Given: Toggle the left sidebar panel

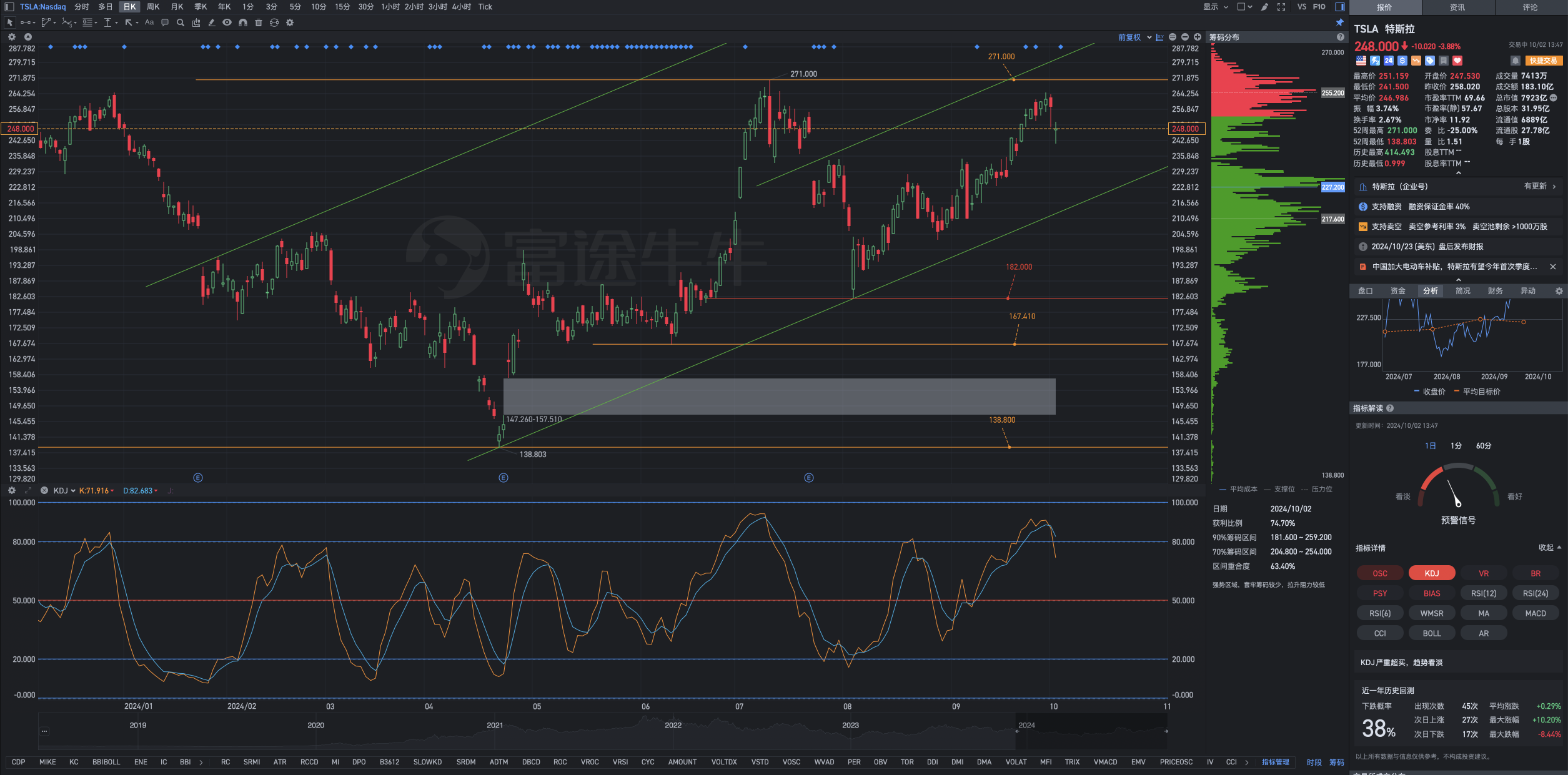Looking at the screenshot, I should [x=9, y=7].
